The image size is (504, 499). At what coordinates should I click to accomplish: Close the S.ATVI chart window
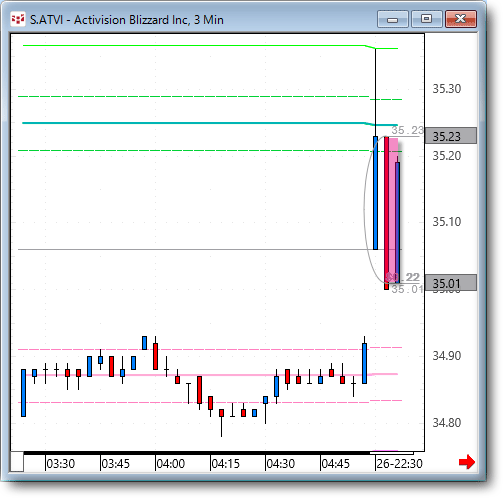tap(461, 19)
